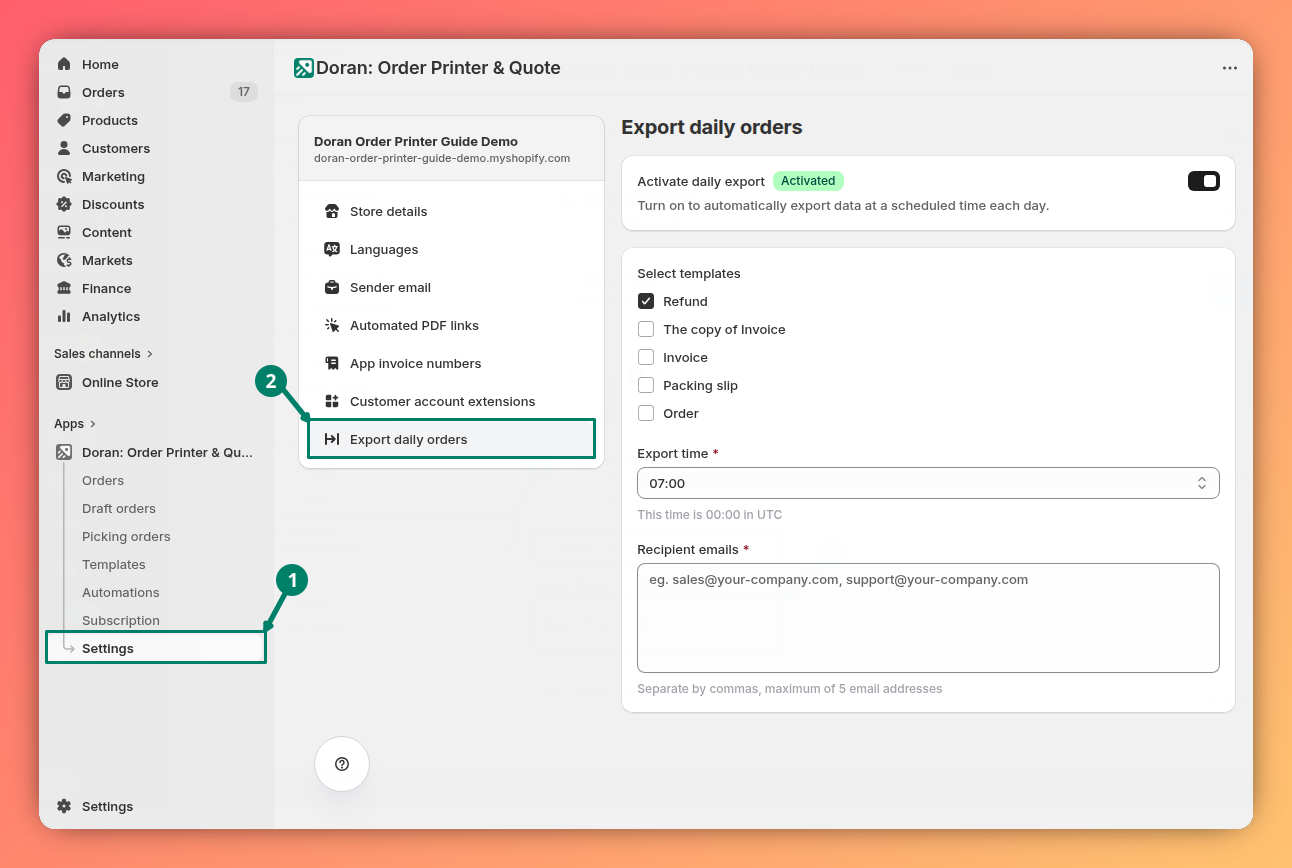Click the Store details shop icon
The image size is (1292, 868).
tap(332, 211)
